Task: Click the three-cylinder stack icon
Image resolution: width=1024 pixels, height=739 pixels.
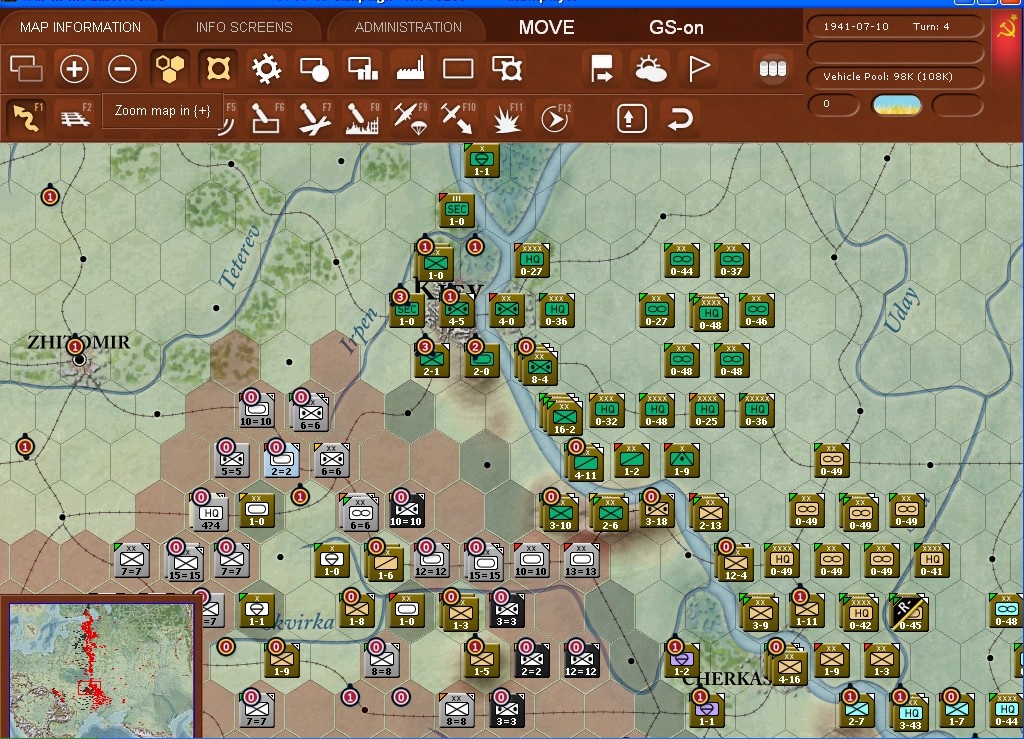Action: coord(773,68)
